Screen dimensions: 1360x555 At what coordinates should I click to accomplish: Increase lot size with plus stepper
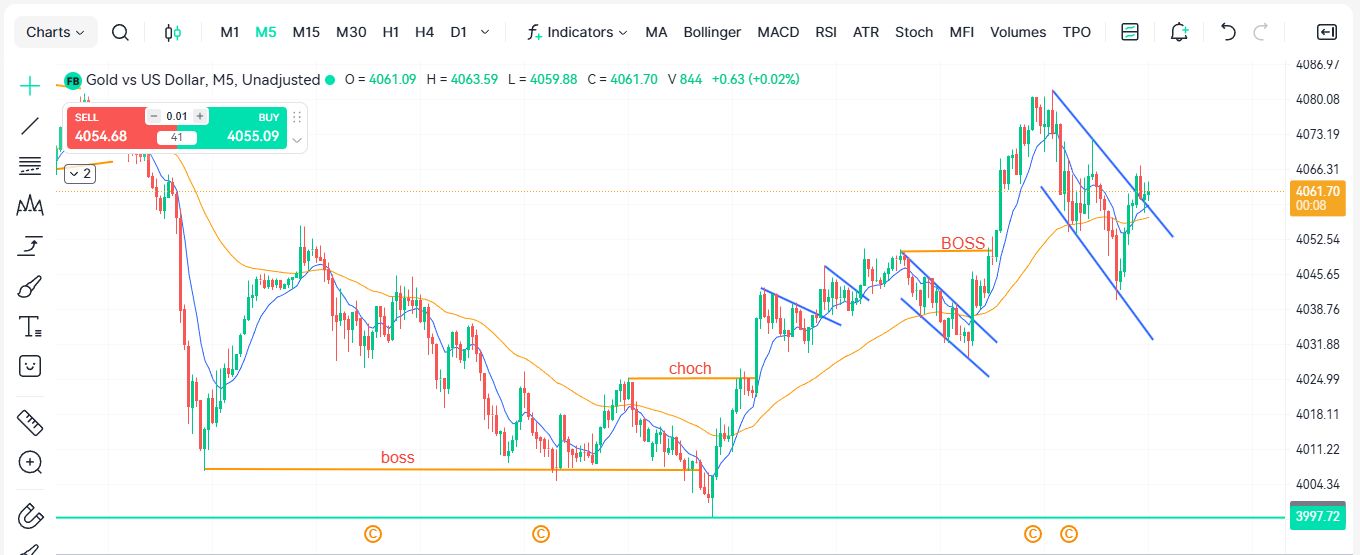tap(200, 116)
